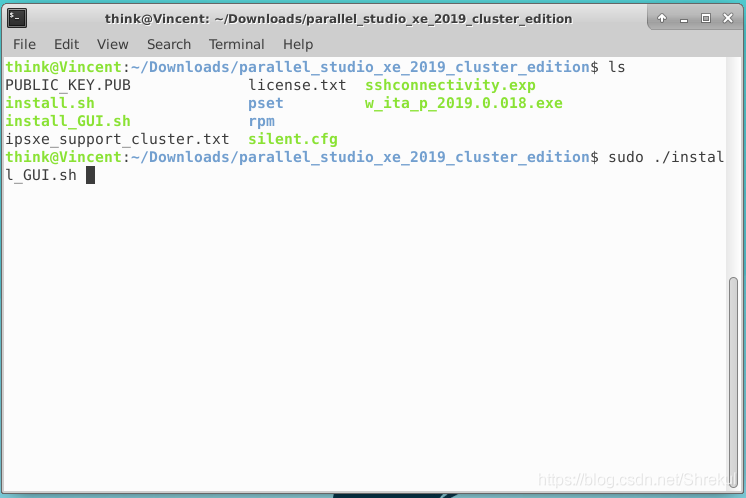Click the silent.cfg file name
The image size is (746, 498).
click(293, 139)
